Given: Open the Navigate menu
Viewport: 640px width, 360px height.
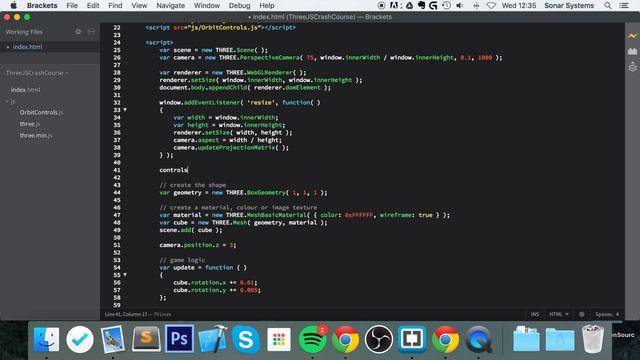Looking at the screenshot, I should click(170, 6).
